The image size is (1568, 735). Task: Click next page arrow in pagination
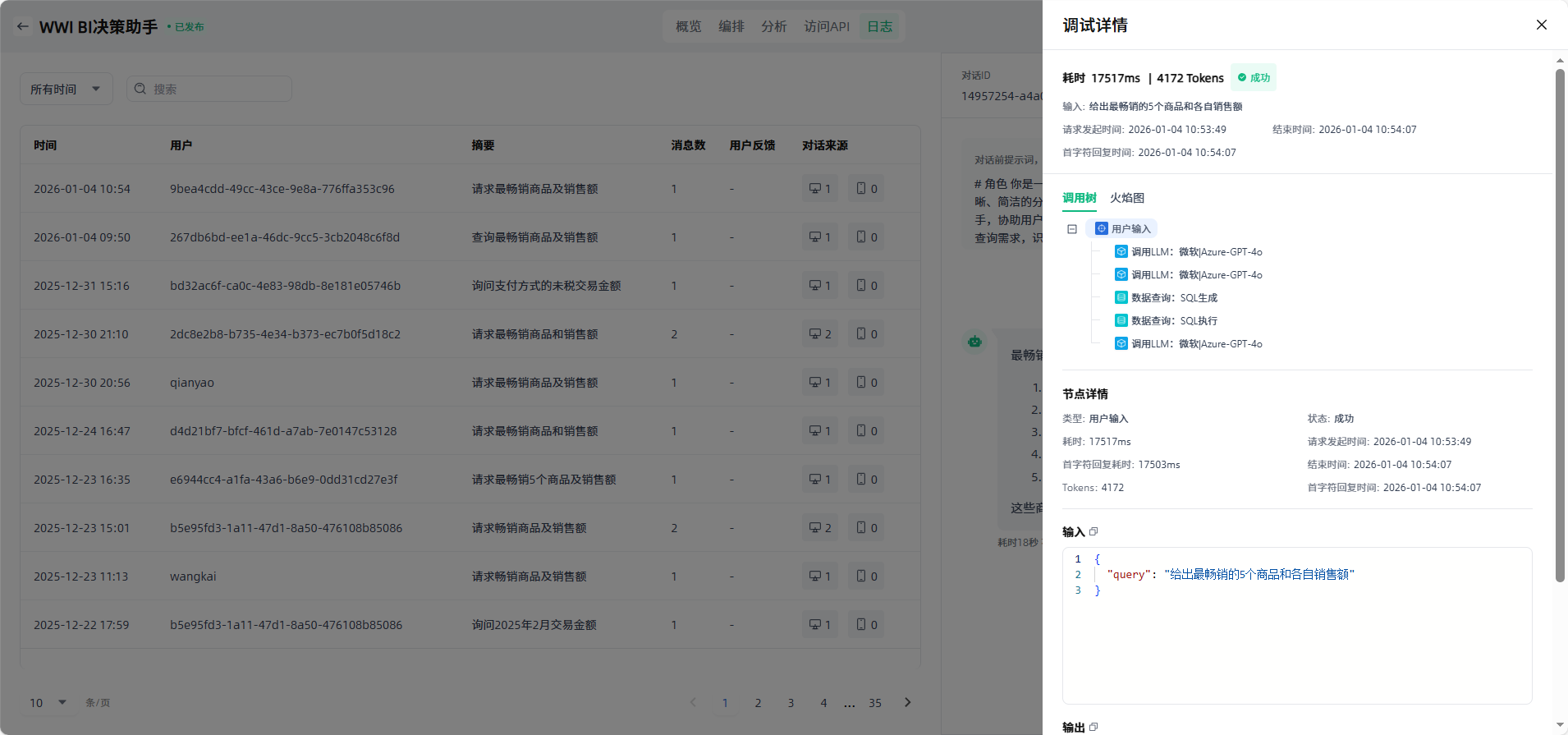(x=907, y=702)
